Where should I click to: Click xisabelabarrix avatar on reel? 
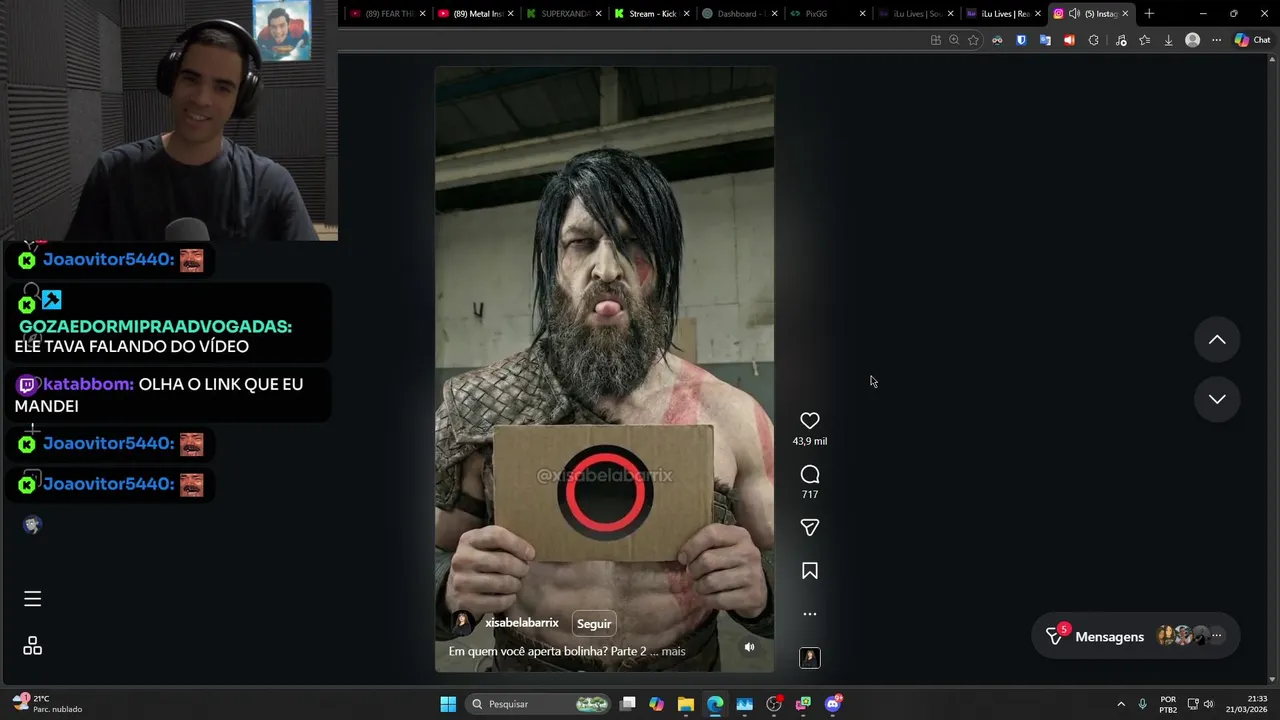tap(462, 623)
